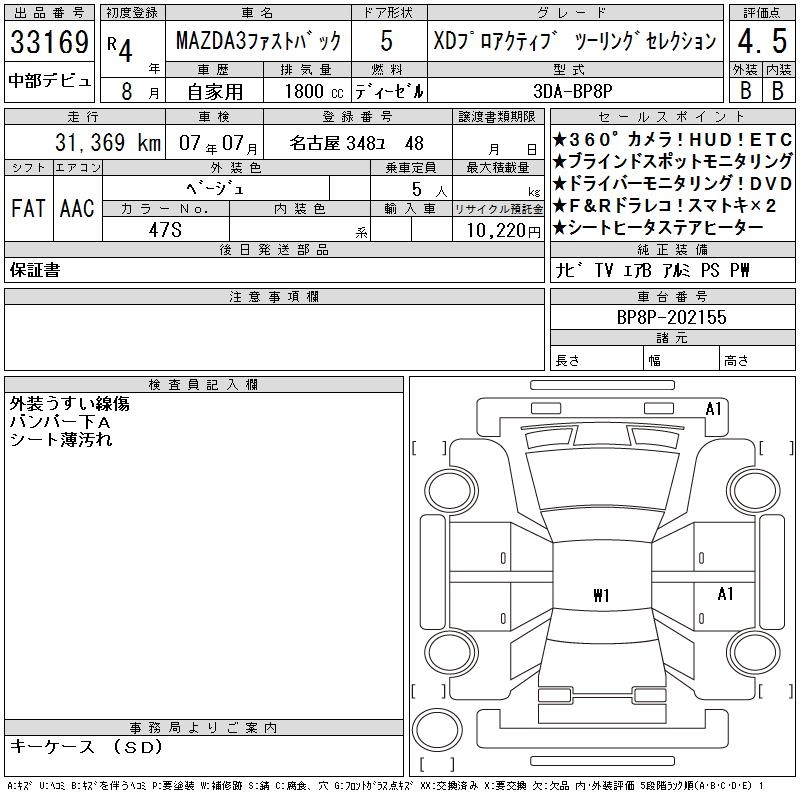Click shift type FAT
Image resolution: width=800 pixels, height=800 pixels.
(x=28, y=208)
